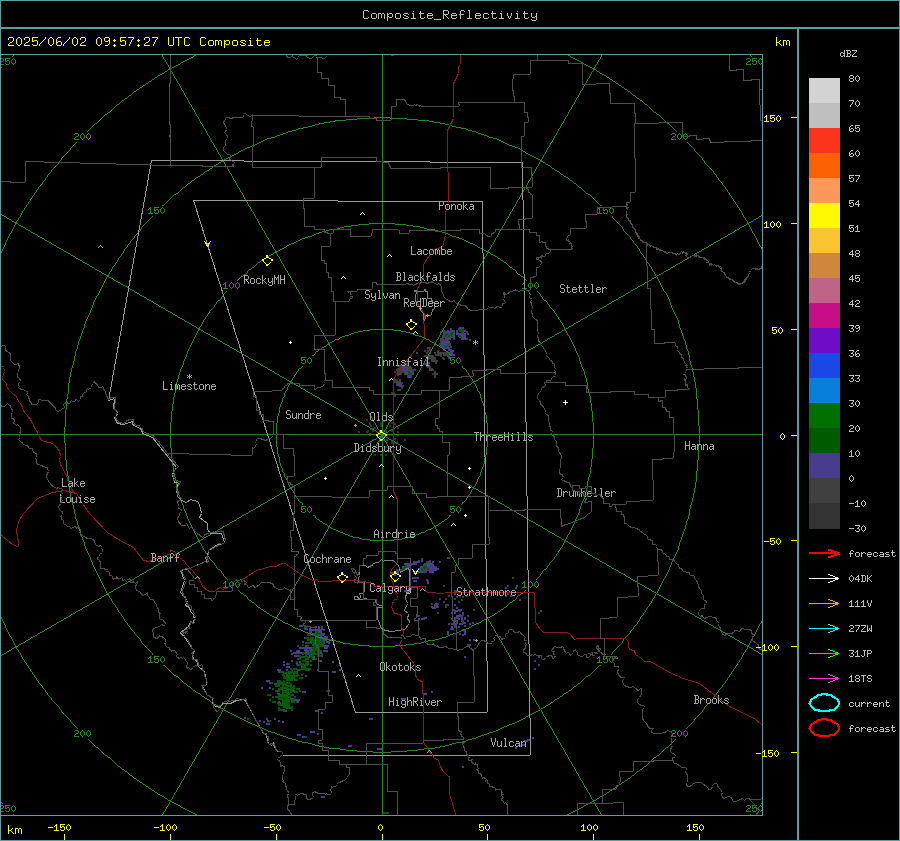Click the purple 39 dBZ color swatch
Image resolution: width=900 pixels, height=841 pixels.
pyautogui.click(x=824, y=340)
